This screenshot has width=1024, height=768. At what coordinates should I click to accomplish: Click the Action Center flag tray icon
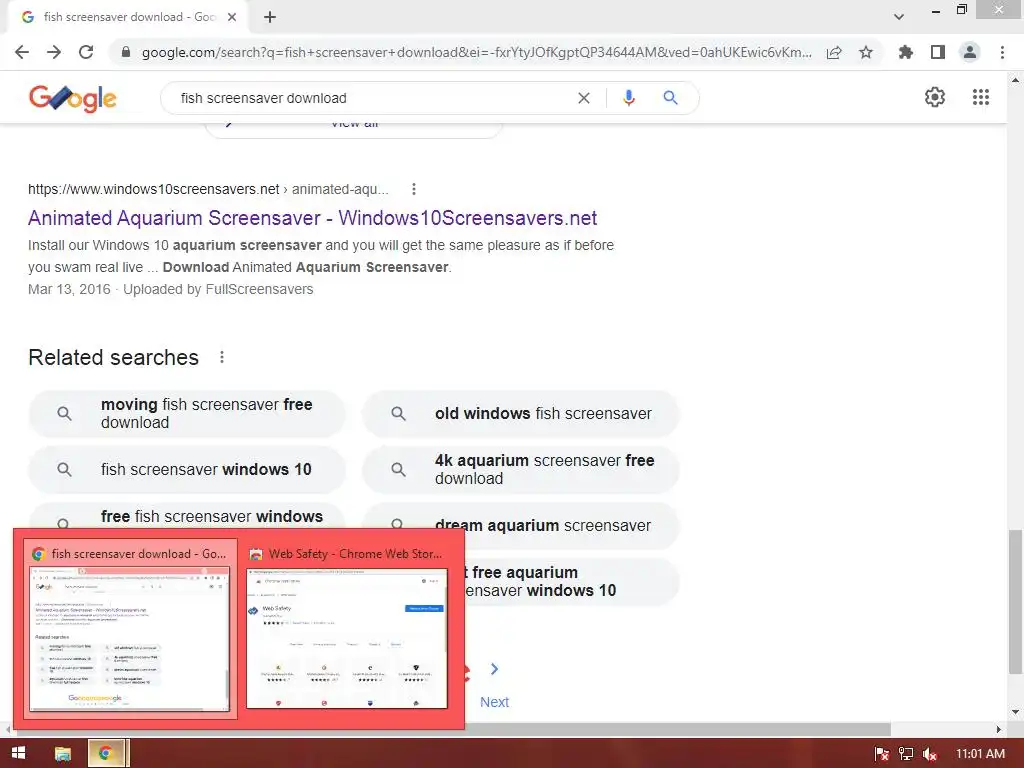pyautogui.click(x=881, y=754)
